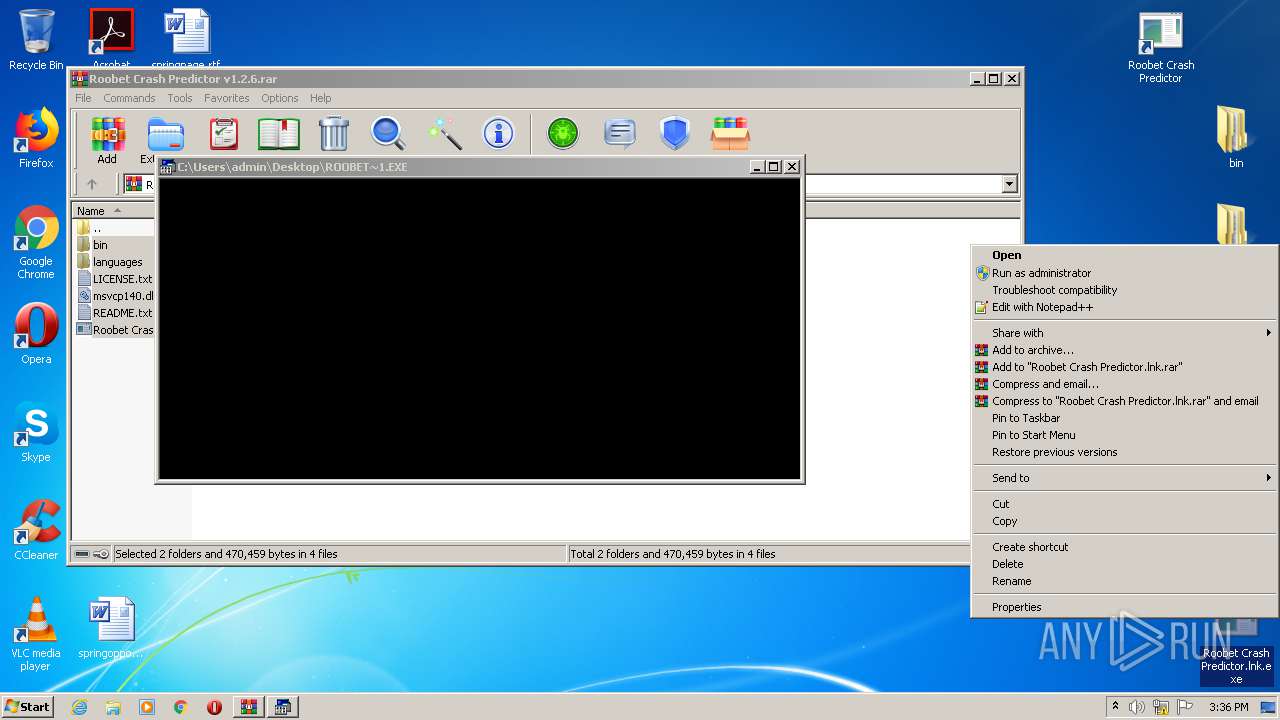Screen dimensions: 1280x720
Task: Sort by the Name column header
Action: click(113, 211)
